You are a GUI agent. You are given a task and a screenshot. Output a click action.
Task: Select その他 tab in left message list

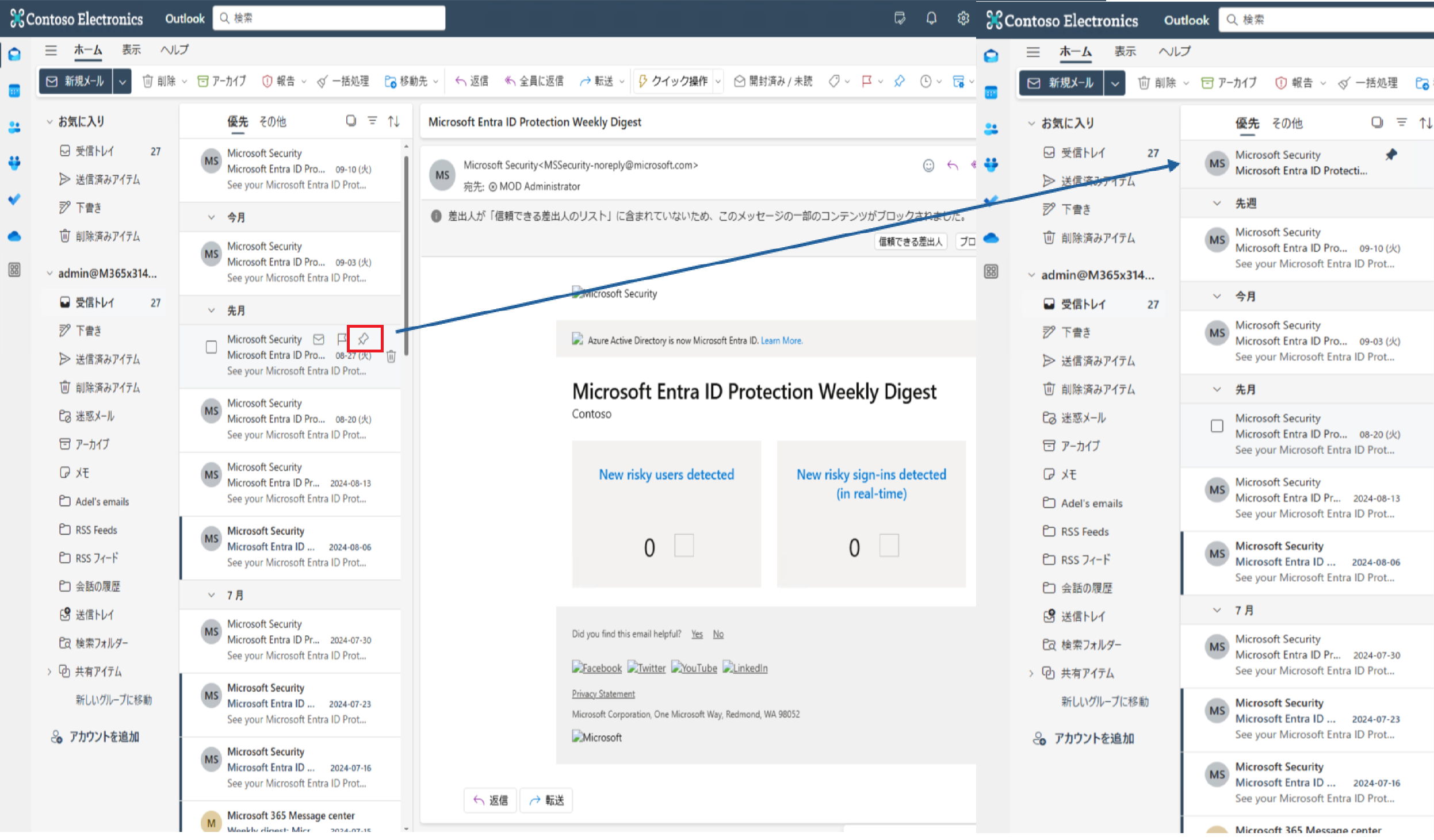273,121
